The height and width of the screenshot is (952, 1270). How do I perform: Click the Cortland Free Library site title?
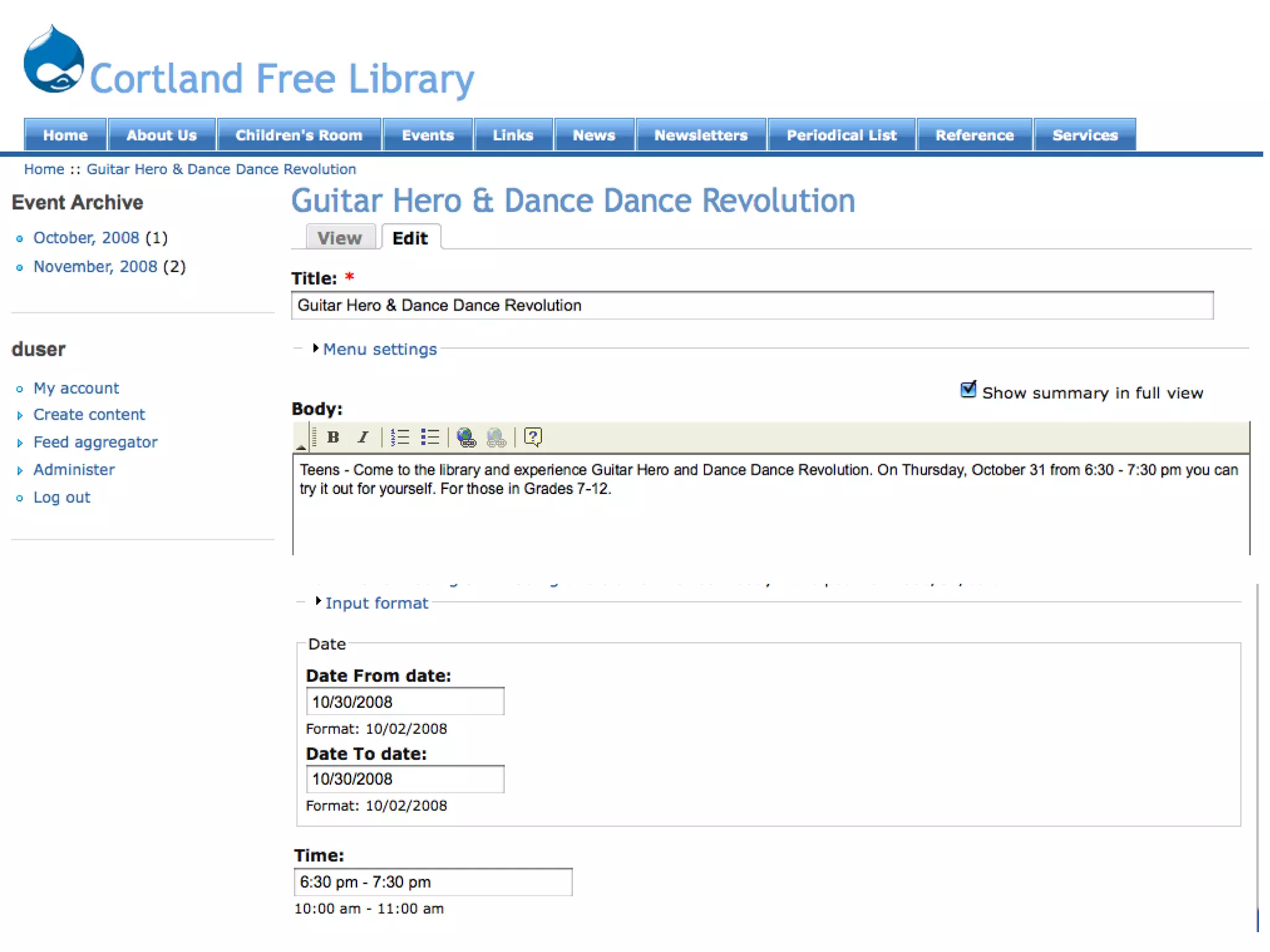click(x=282, y=79)
